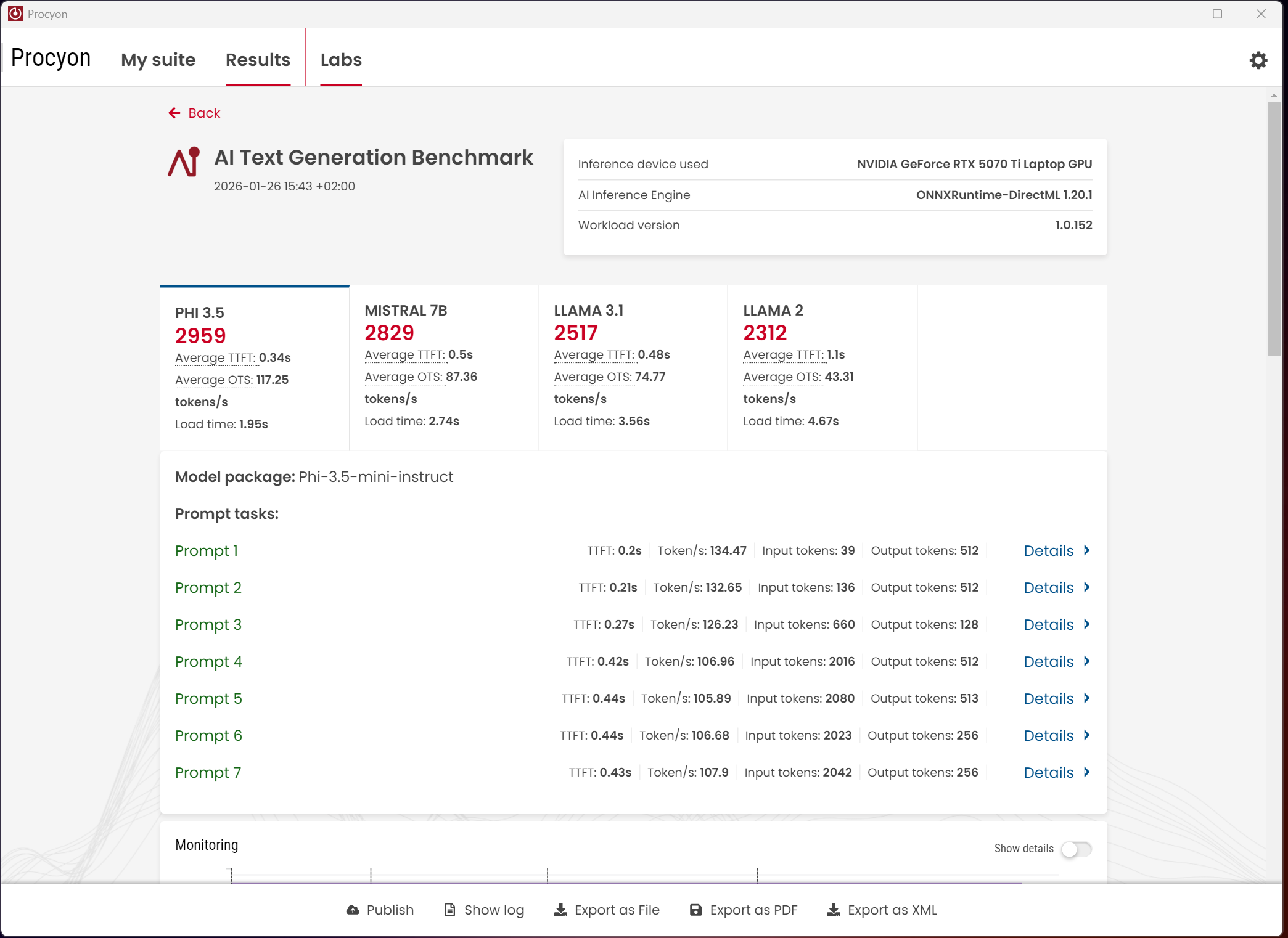The image size is (1288, 938).
Task: Expand Details chevron for Prompt 4
Action: point(1087,661)
